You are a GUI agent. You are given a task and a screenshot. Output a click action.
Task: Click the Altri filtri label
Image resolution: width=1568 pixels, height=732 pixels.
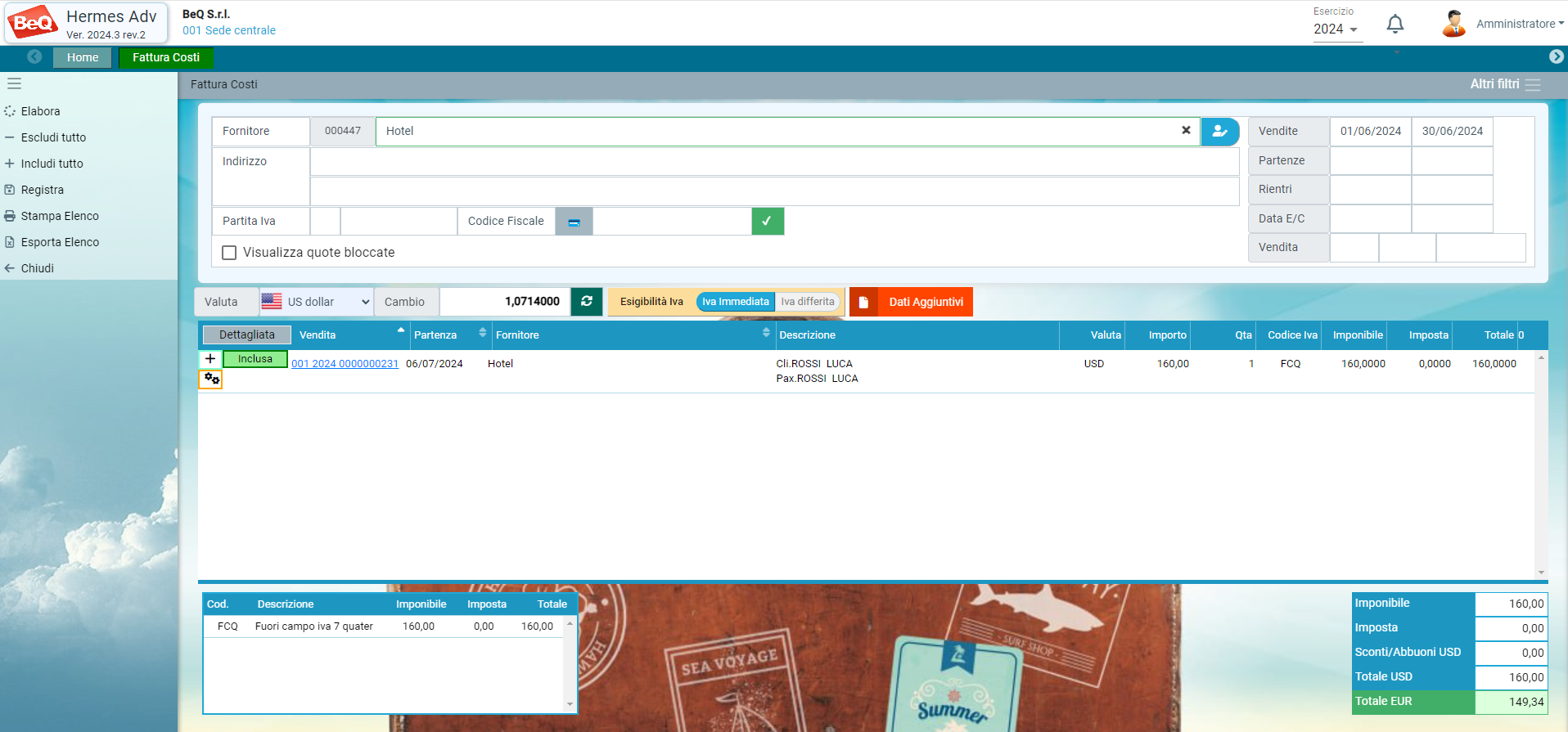(1494, 84)
